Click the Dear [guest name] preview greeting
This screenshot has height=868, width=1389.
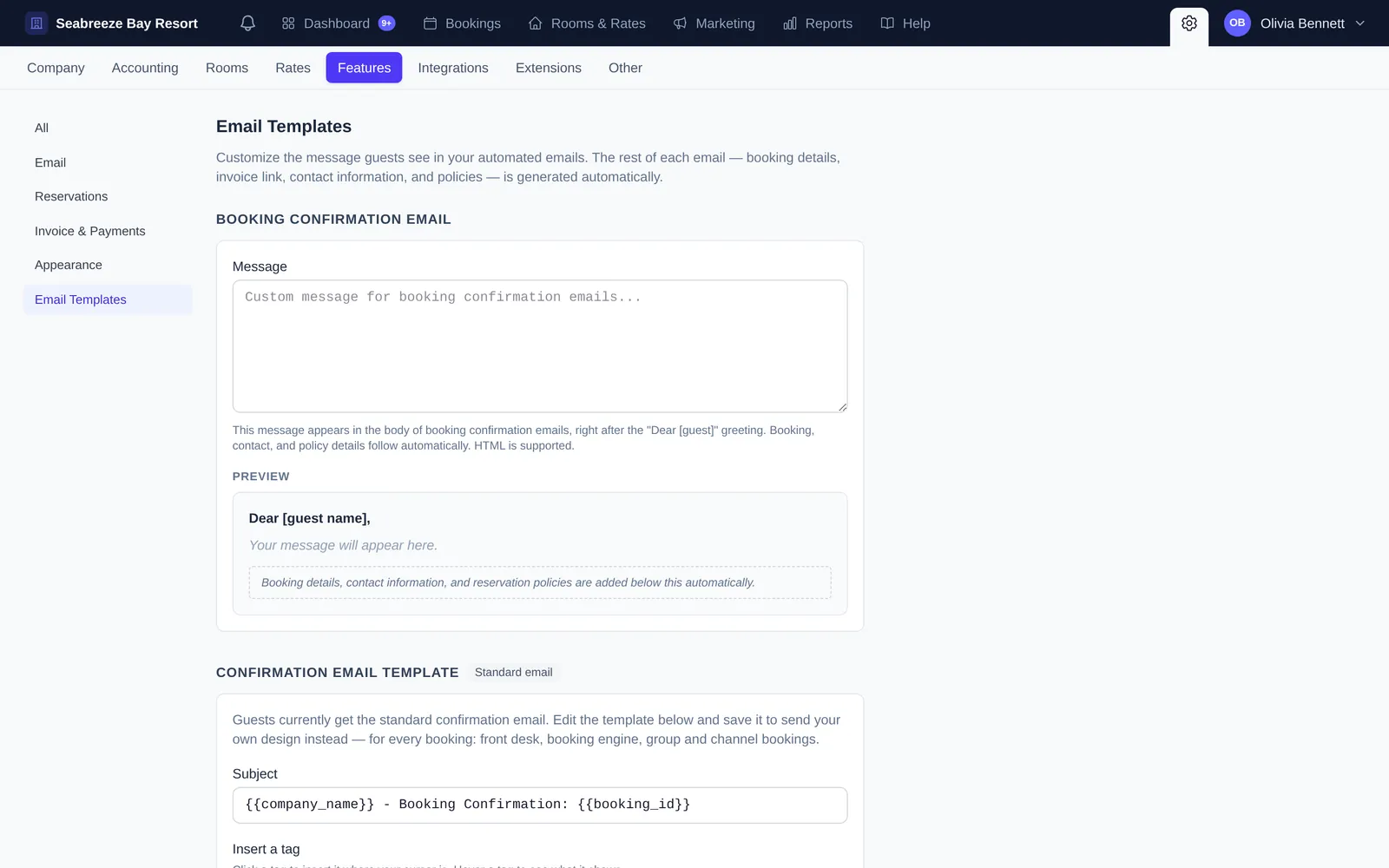pyautogui.click(x=309, y=518)
